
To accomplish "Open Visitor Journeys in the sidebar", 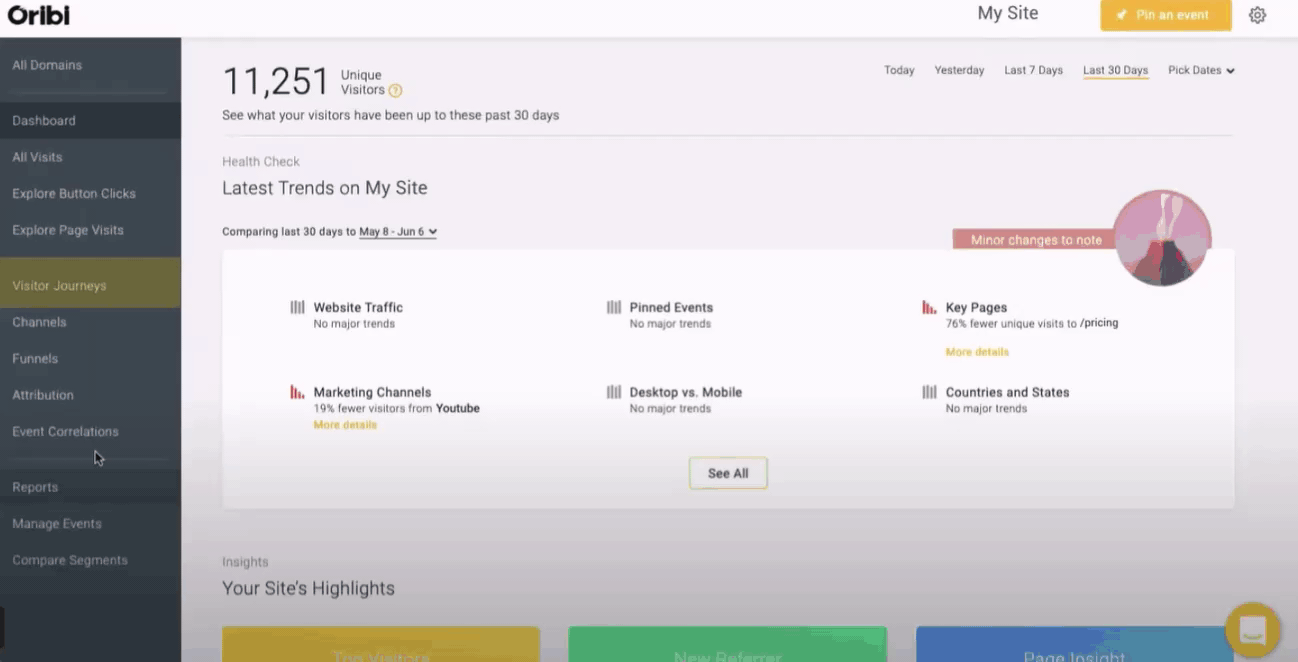I will pyautogui.click(x=90, y=286).
